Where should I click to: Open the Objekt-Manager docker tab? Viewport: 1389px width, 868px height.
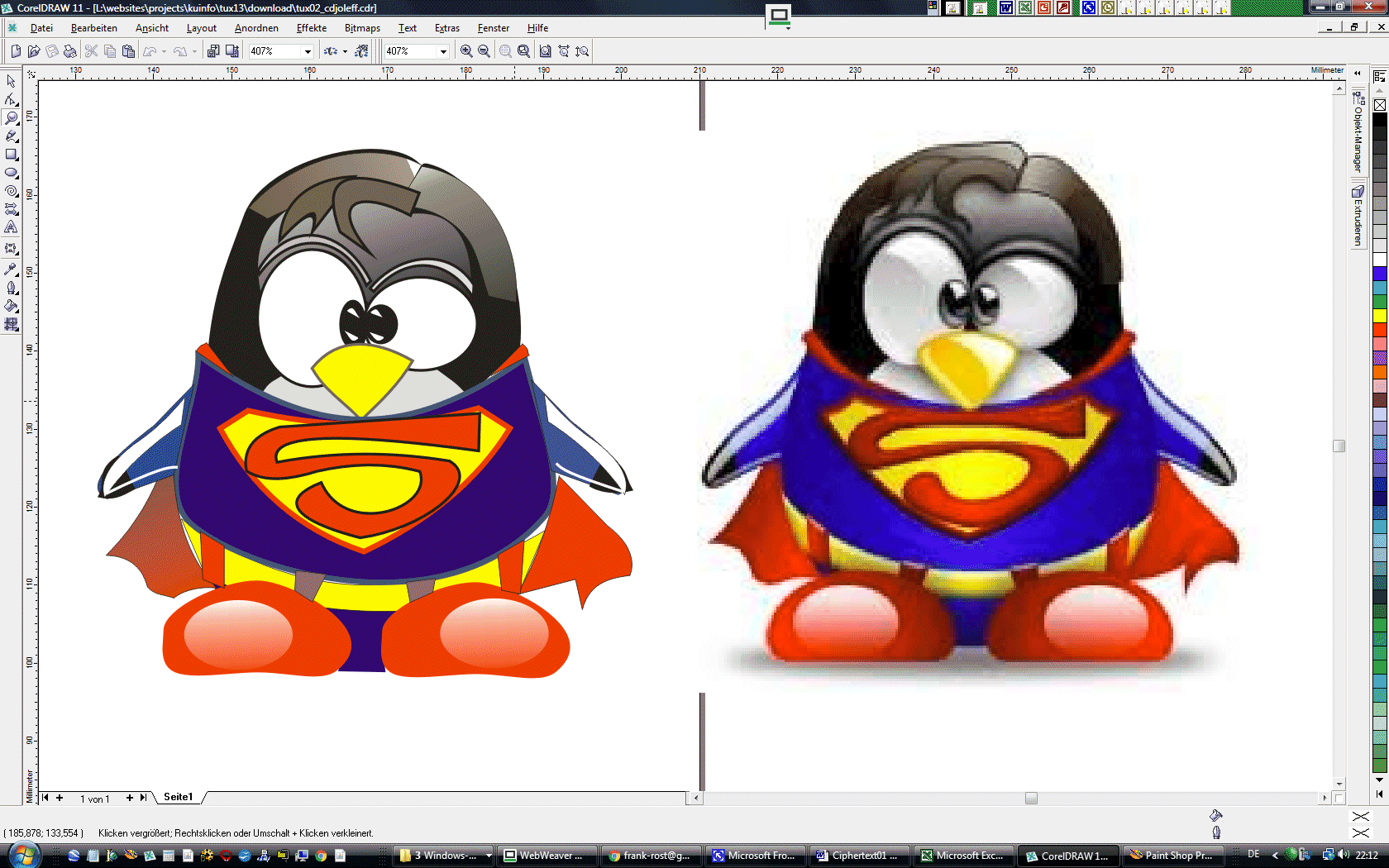(x=1358, y=132)
